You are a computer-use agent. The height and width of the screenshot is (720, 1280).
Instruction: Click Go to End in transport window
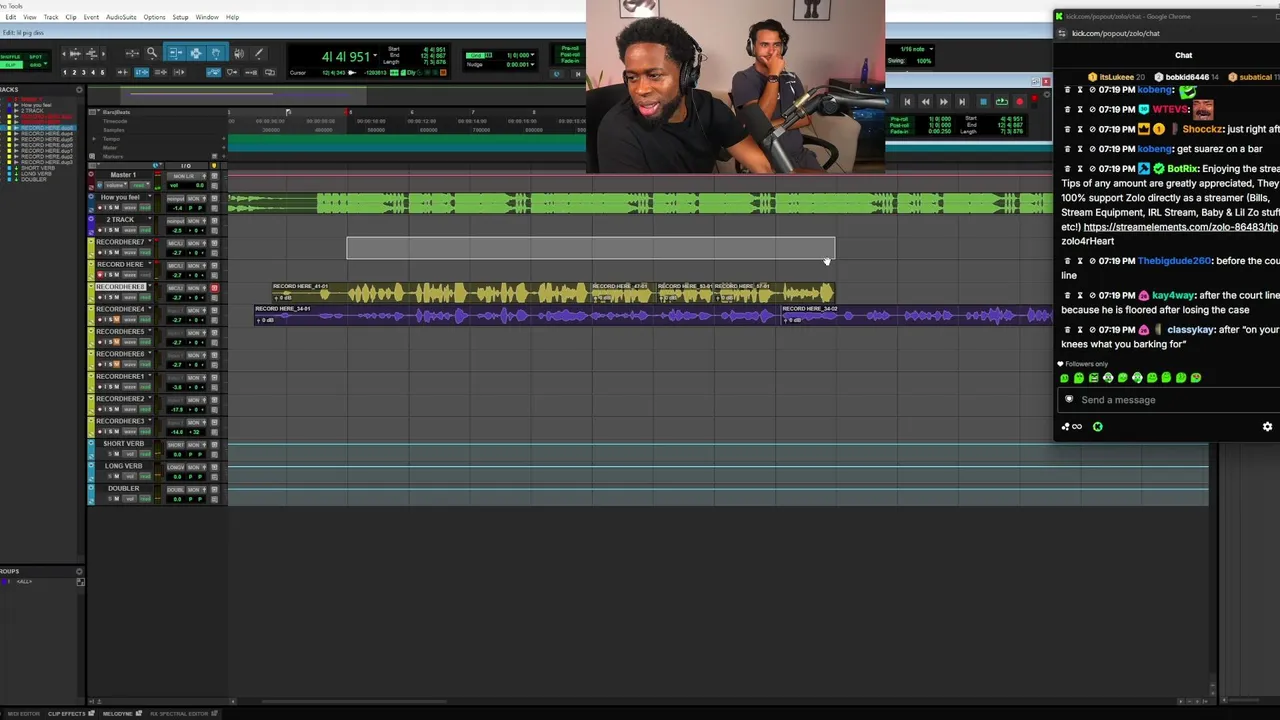coord(961,101)
